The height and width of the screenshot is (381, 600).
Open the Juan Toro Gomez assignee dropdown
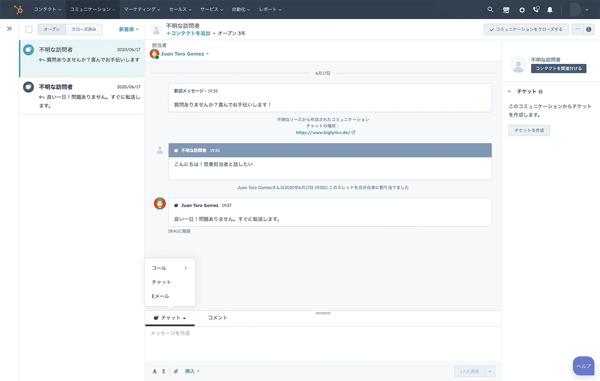point(185,54)
